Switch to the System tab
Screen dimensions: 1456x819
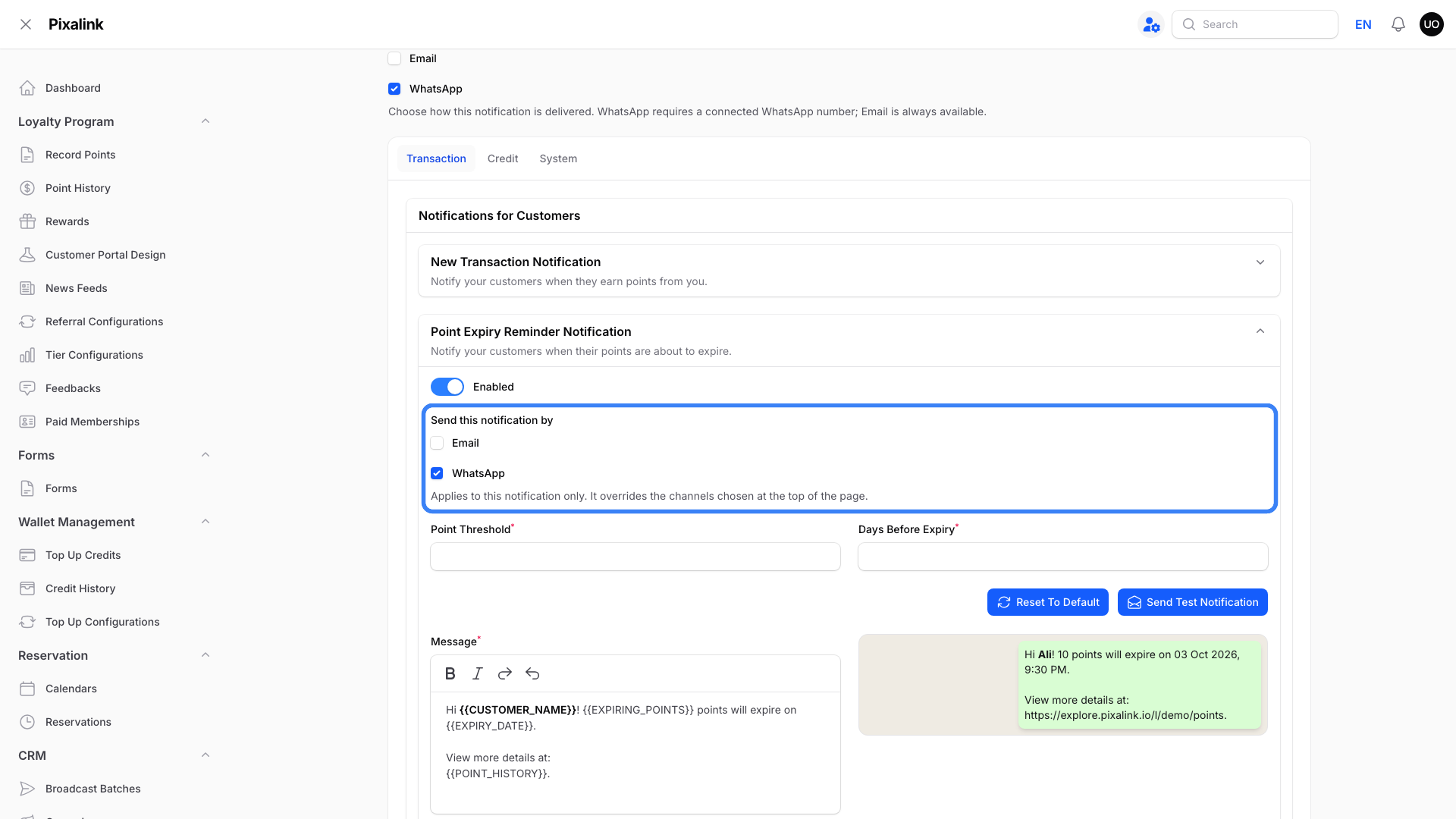tap(558, 158)
